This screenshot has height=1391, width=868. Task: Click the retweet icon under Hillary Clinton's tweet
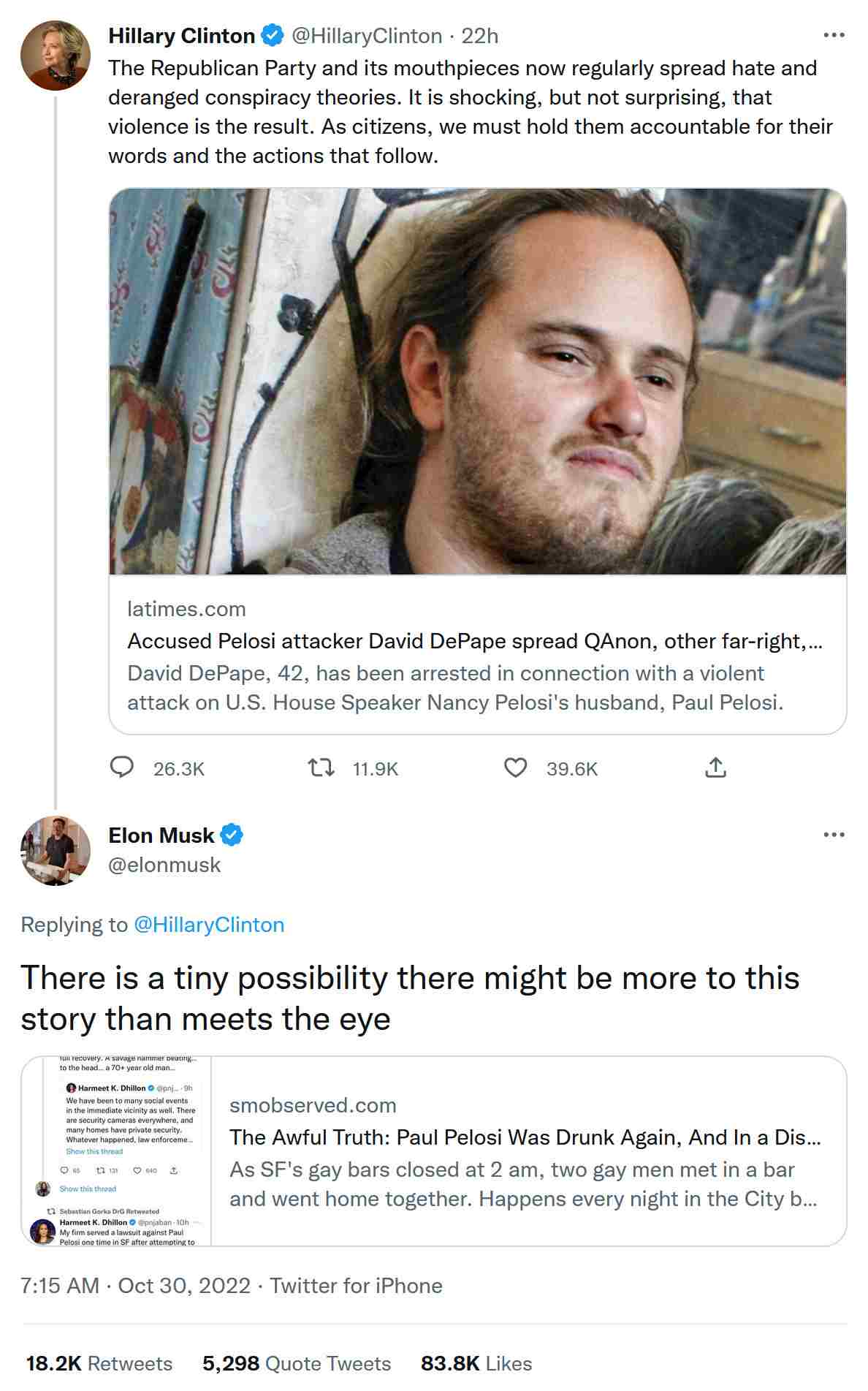coord(321,767)
